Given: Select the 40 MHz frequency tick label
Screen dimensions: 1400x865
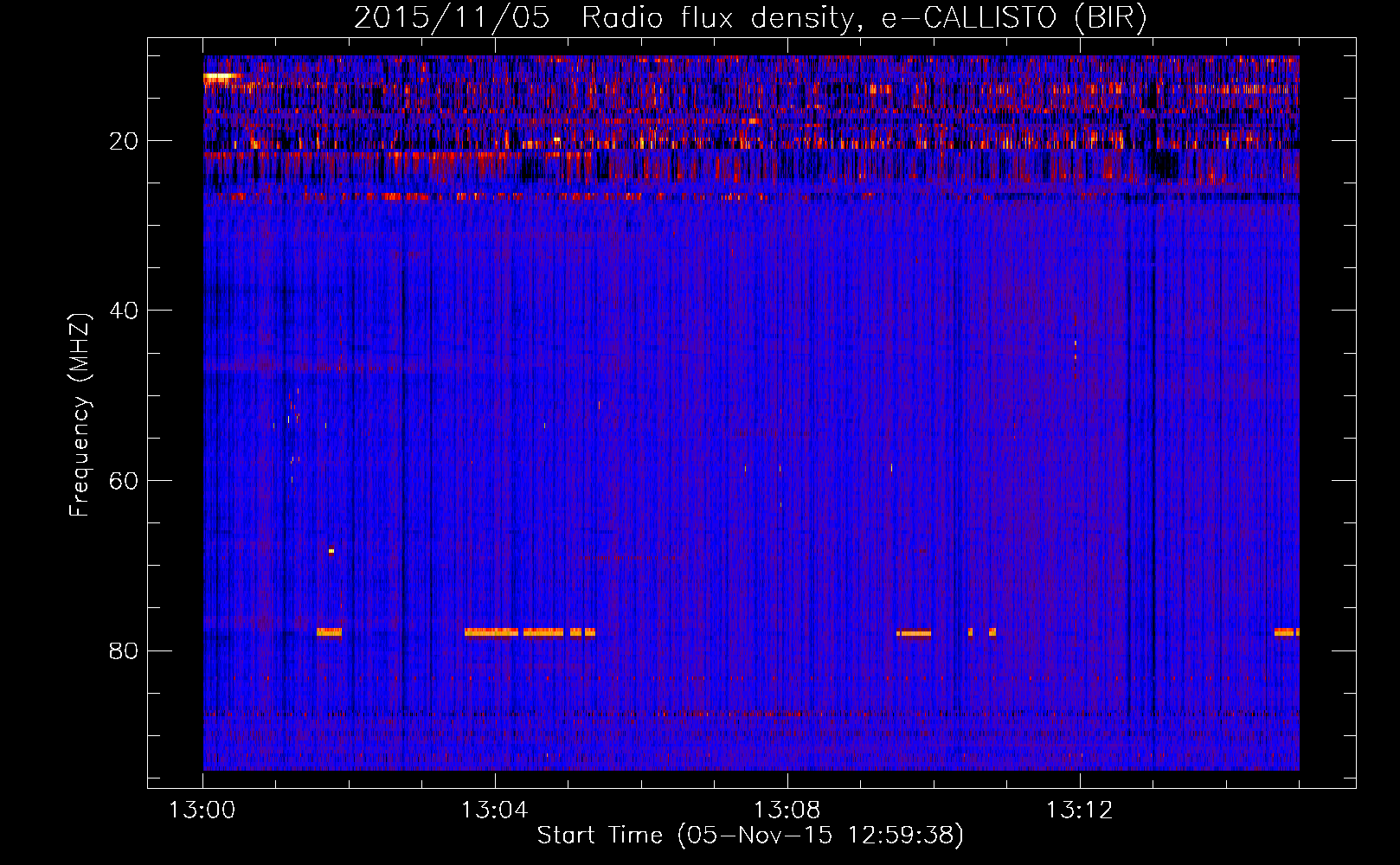Looking at the screenshot, I should [125, 311].
